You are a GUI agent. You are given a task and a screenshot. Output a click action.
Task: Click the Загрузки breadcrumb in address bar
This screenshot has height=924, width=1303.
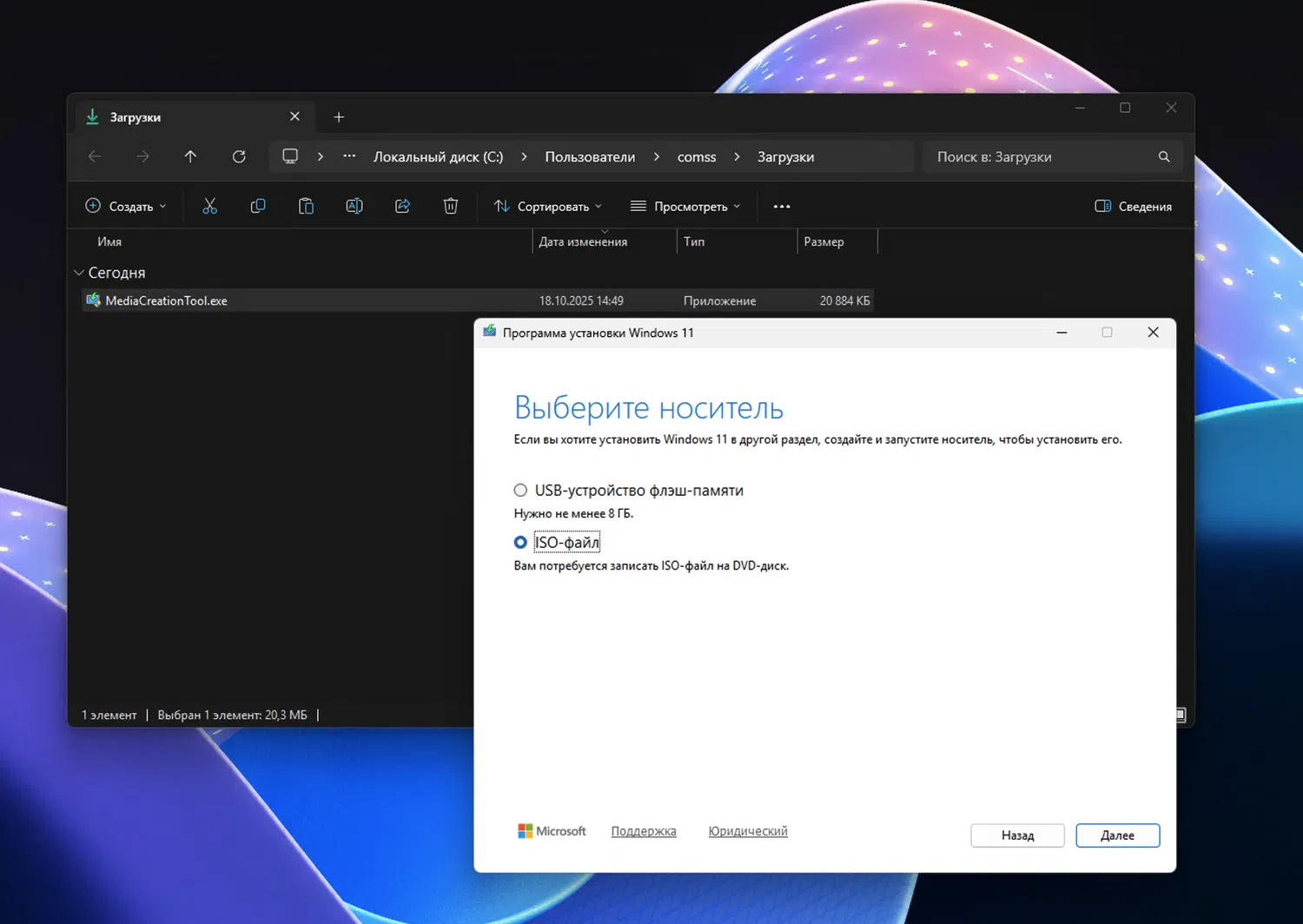pyautogui.click(x=785, y=157)
